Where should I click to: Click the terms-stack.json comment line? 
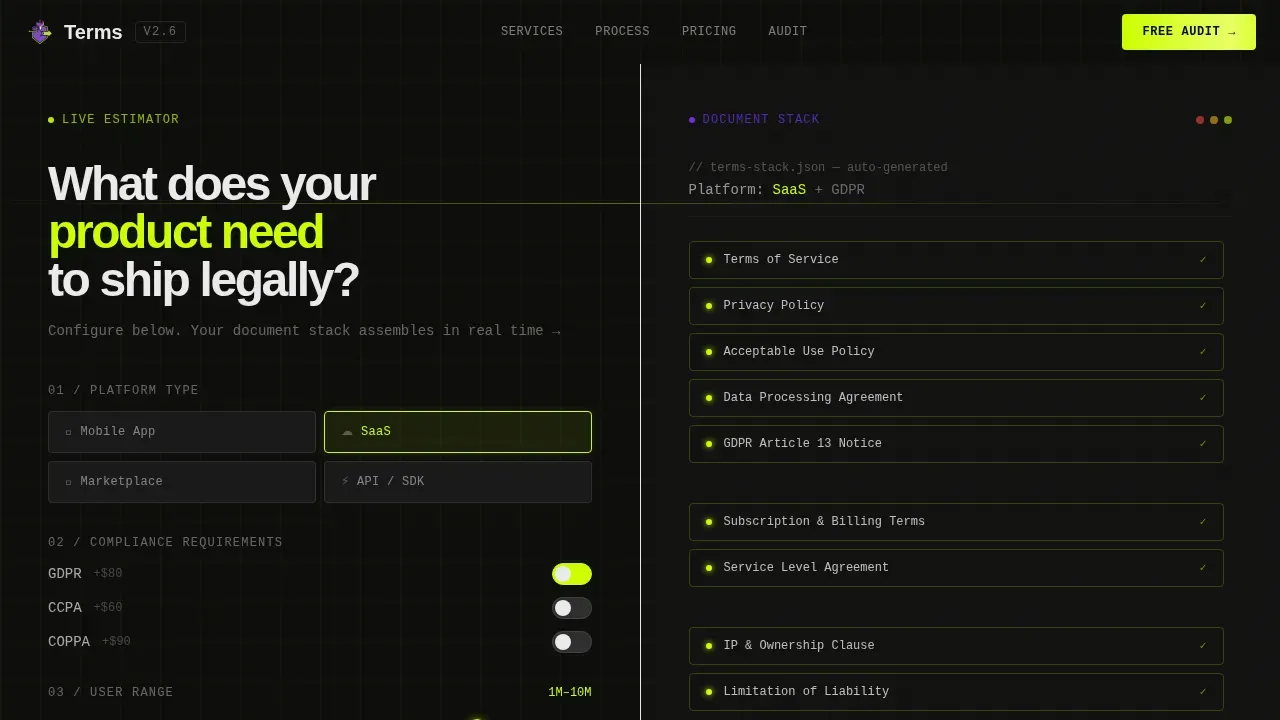(818, 168)
